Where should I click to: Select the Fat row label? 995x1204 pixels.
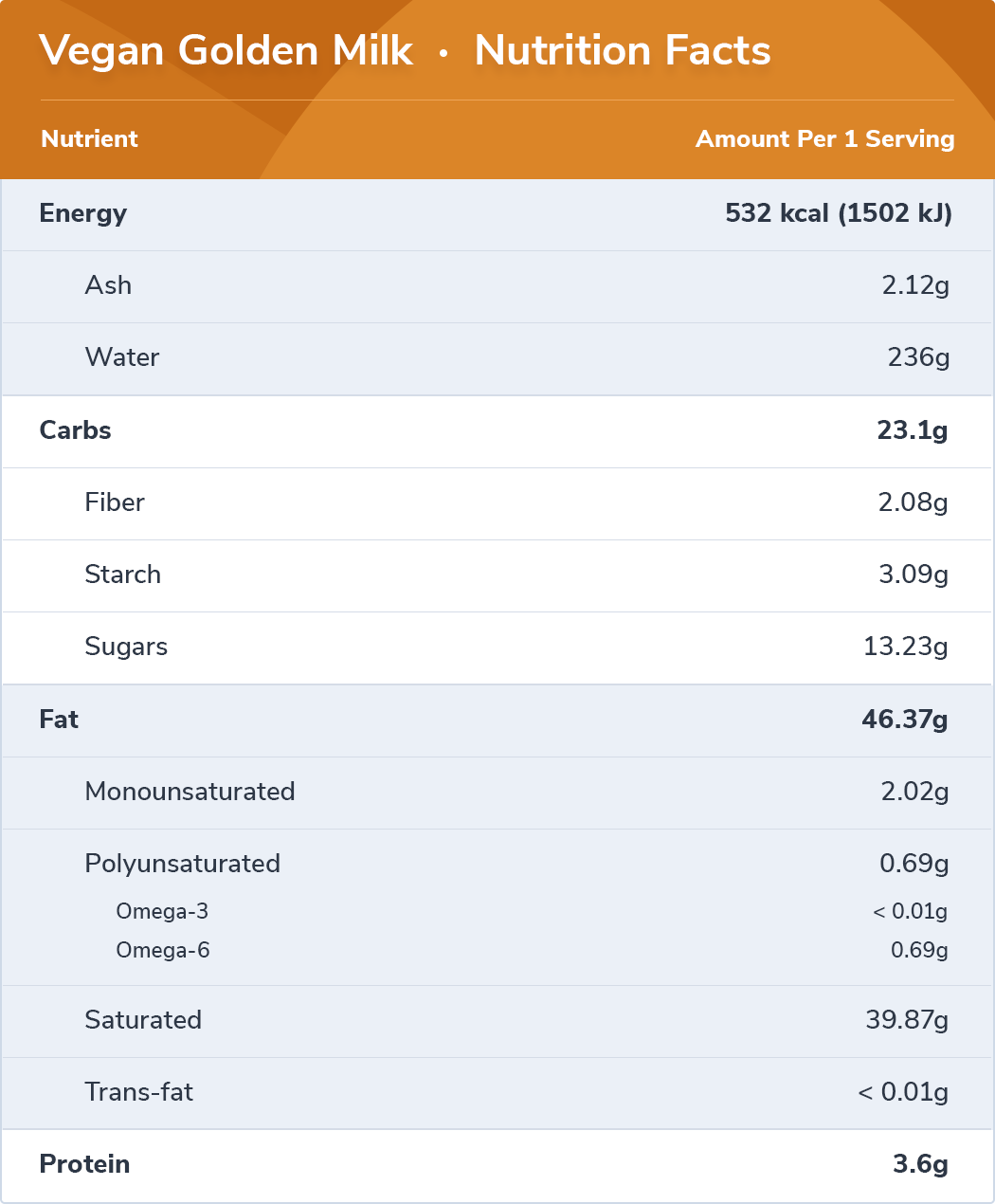click(59, 720)
